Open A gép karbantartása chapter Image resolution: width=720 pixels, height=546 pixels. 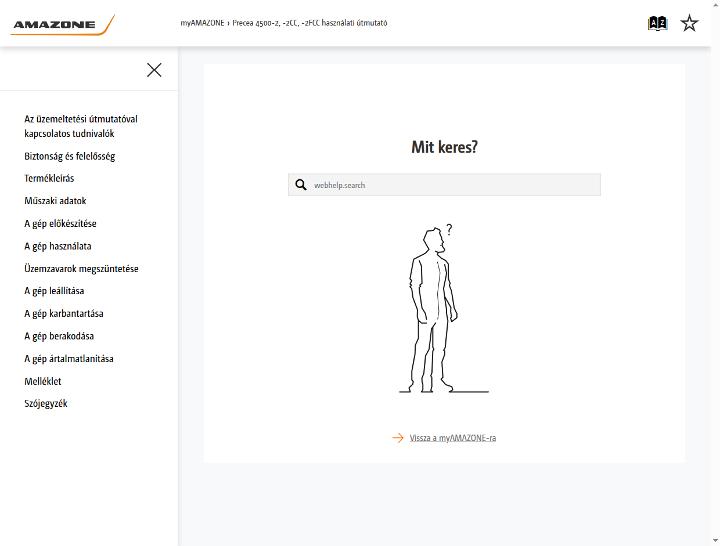click(x=64, y=314)
